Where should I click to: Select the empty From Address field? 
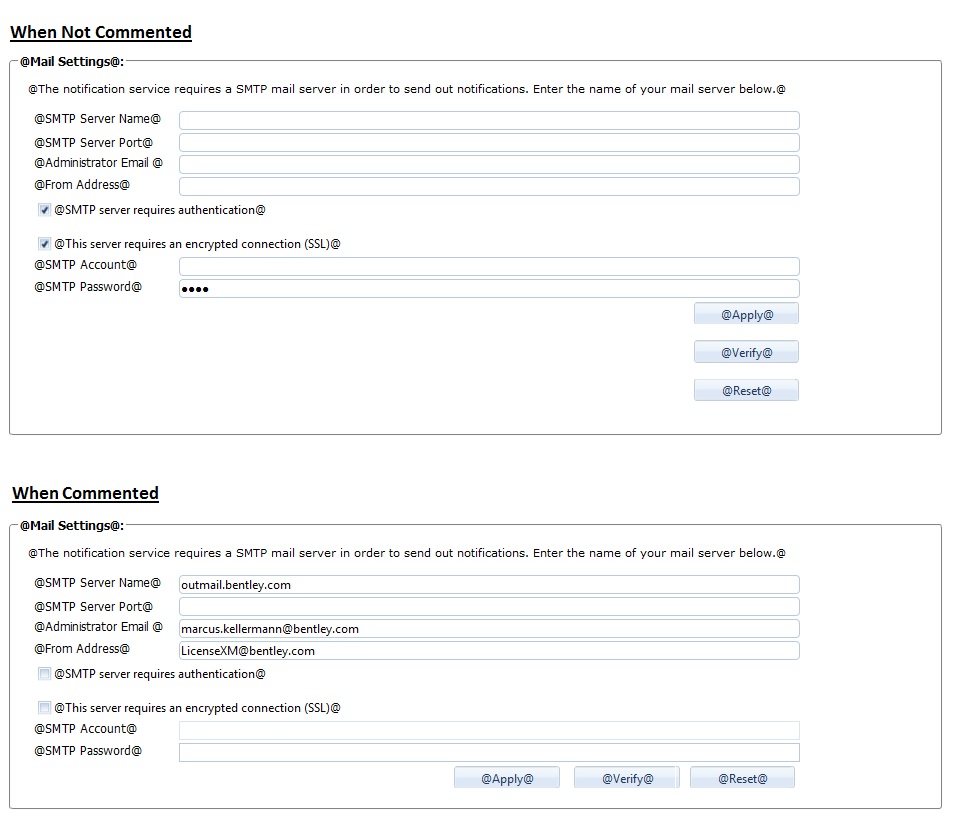click(489, 186)
